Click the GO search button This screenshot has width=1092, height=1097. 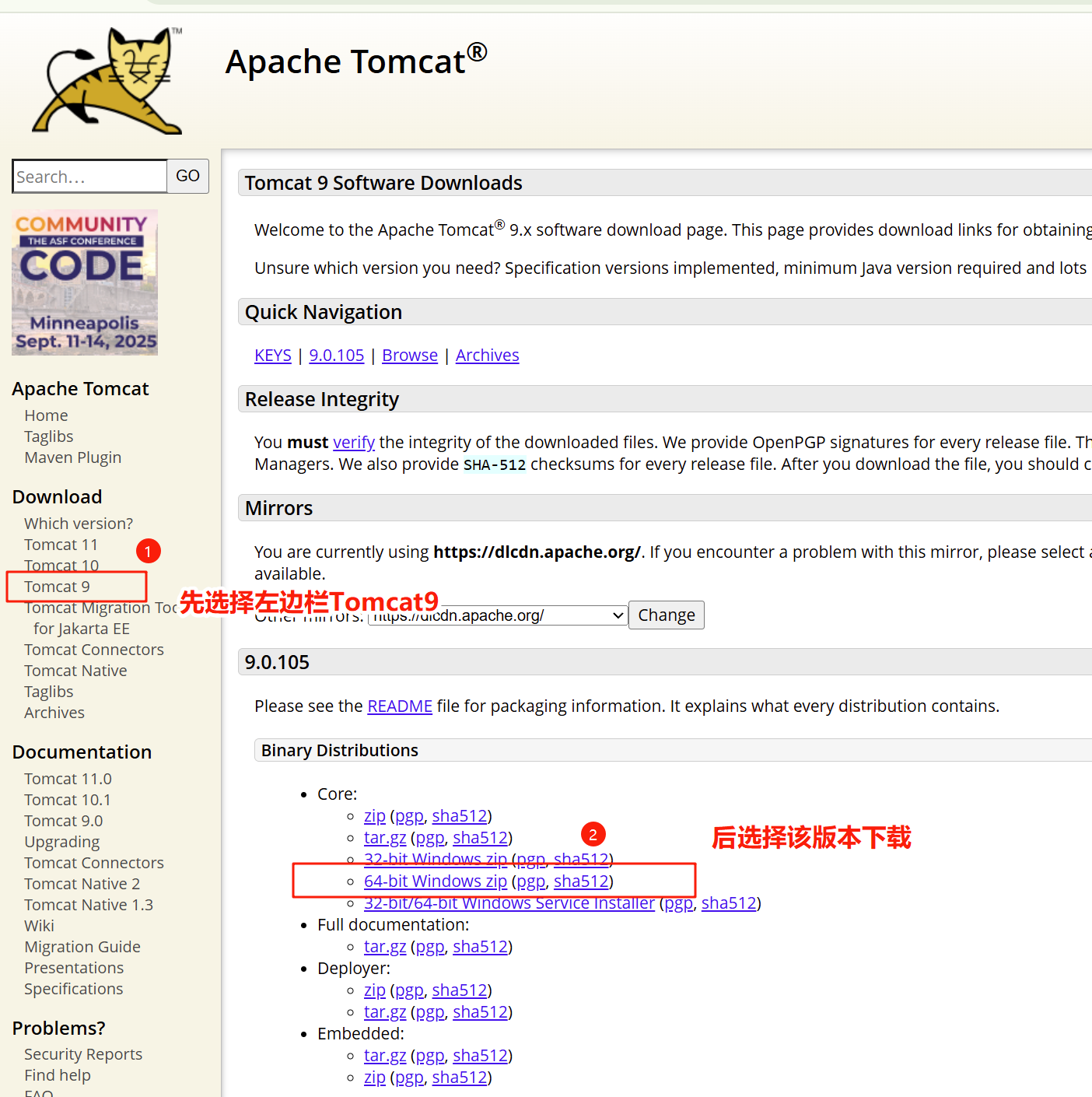pos(188,176)
